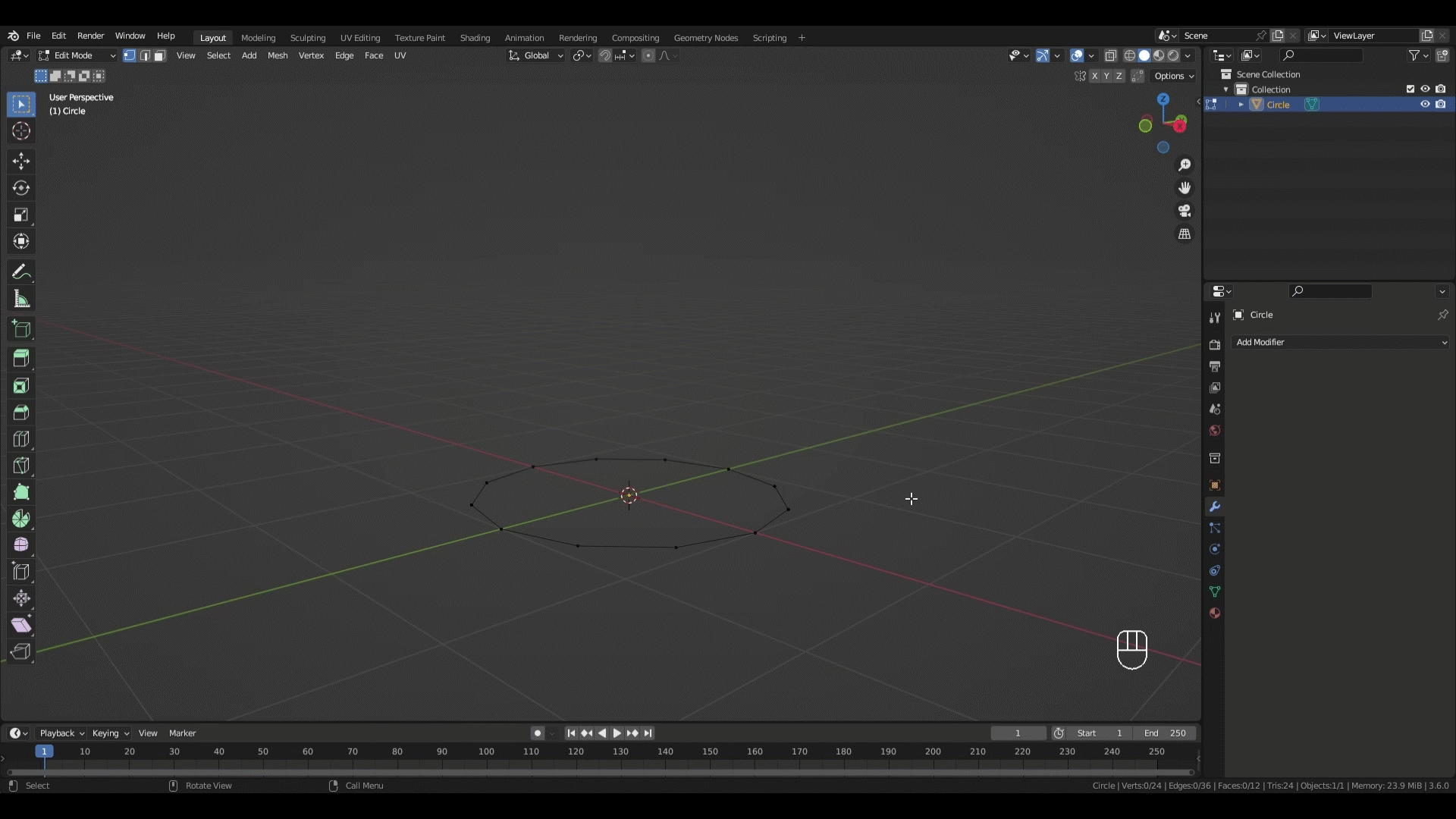Select the Shear tool
Image resolution: width=1456 pixels, height=819 pixels.
(21, 625)
